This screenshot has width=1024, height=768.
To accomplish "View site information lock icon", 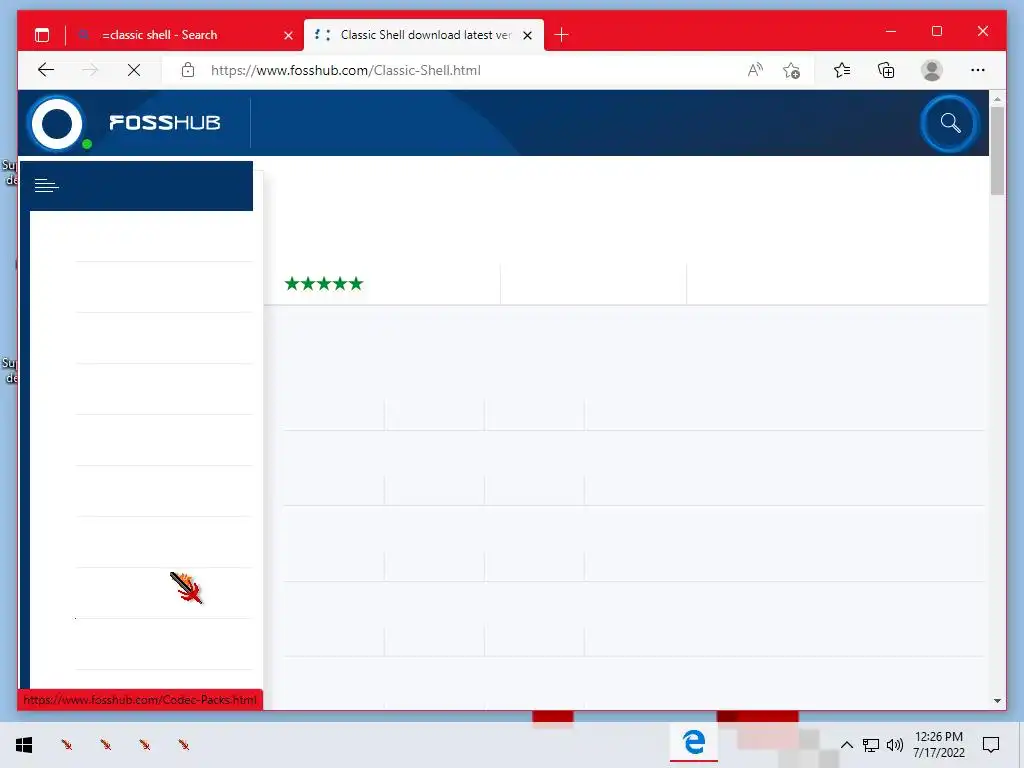I will pos(188,70).
